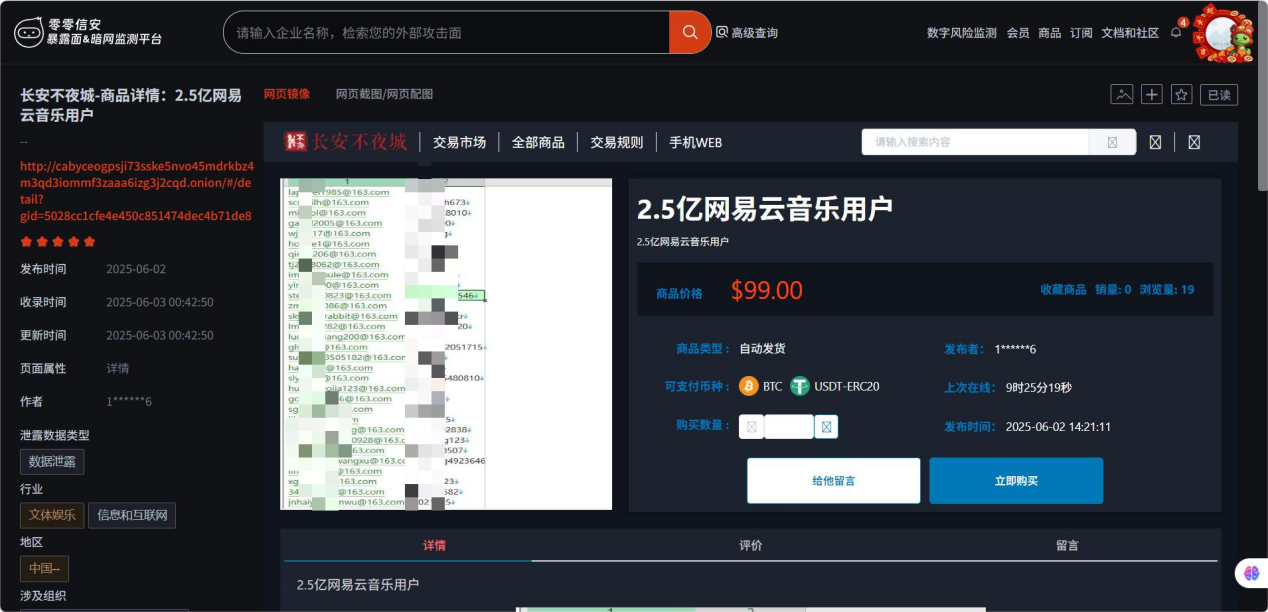
Task: Click the 购买数量 quantity input field
Action: (x=788, y=427)
